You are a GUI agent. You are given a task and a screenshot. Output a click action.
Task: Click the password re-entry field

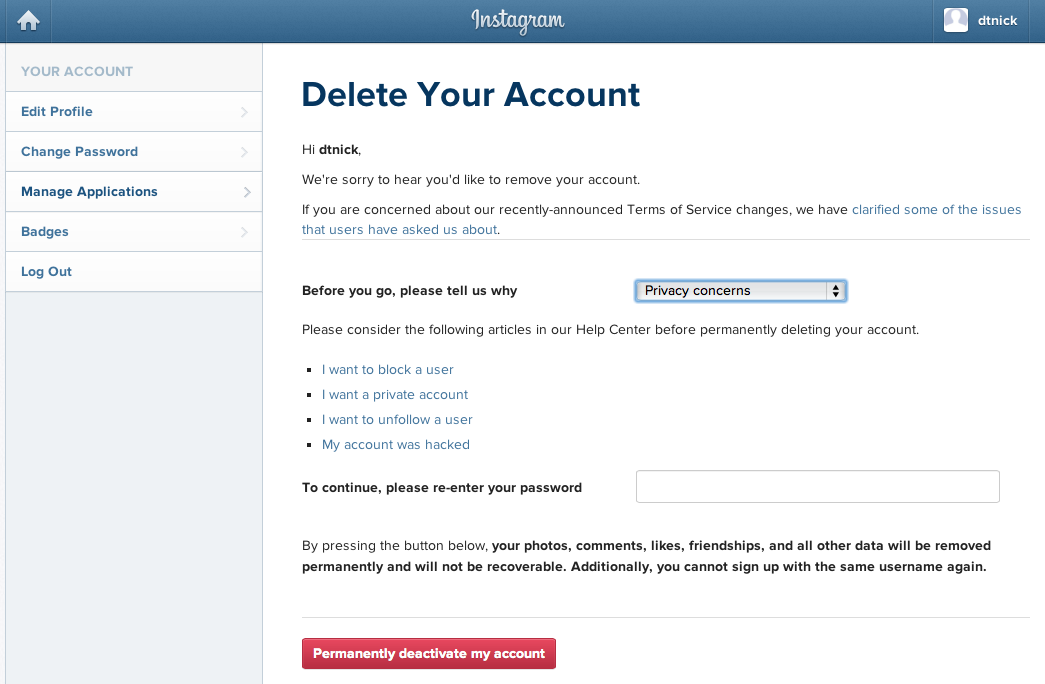coord(817,486)
